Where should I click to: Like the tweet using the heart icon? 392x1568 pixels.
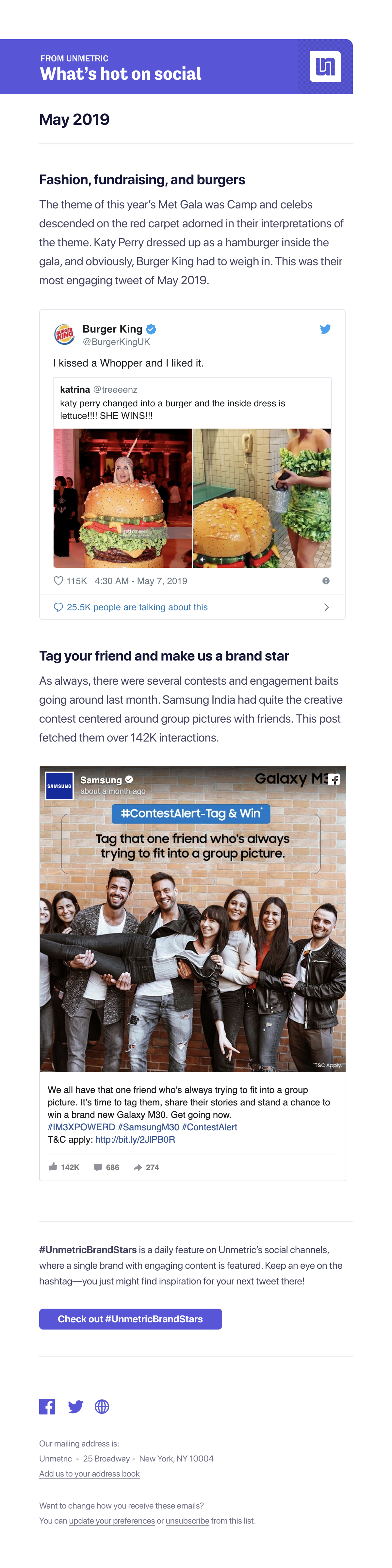click(x=58, y=581)
